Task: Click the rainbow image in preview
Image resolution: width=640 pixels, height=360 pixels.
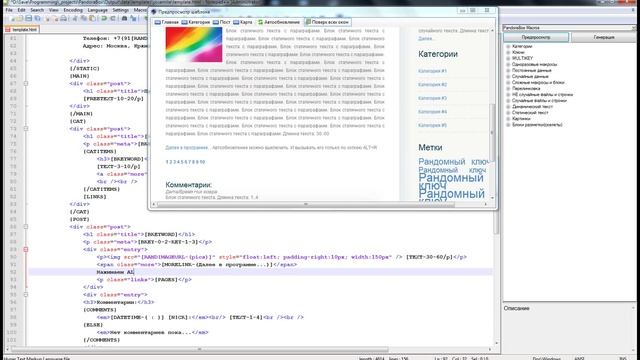Action: point(194,44)
